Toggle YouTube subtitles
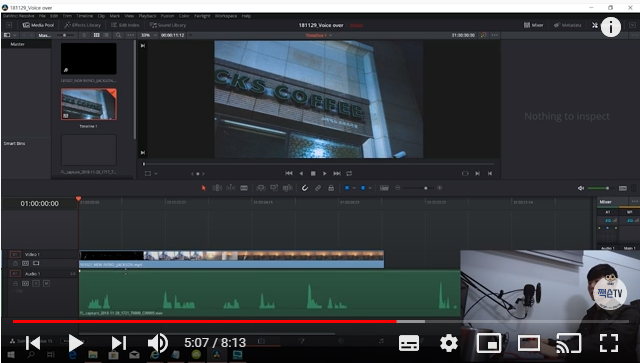Image resolution: width=640 pixels, height=363 pixels. [409, 343]
